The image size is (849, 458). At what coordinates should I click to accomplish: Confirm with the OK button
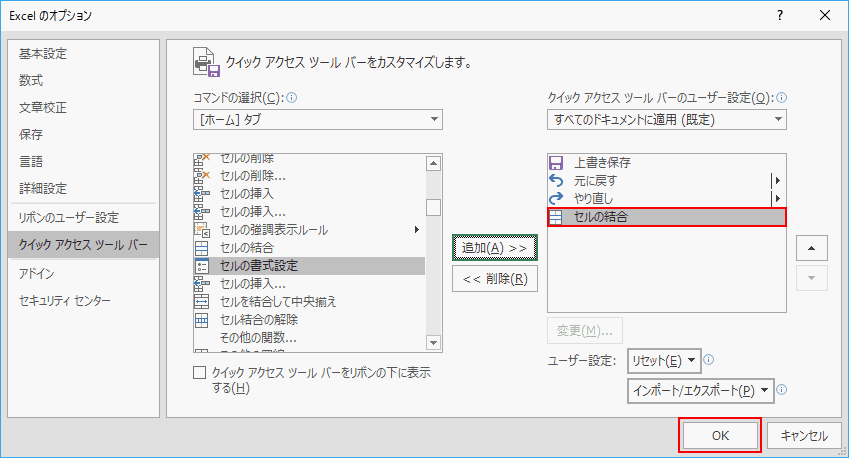[x=720, y=436]
